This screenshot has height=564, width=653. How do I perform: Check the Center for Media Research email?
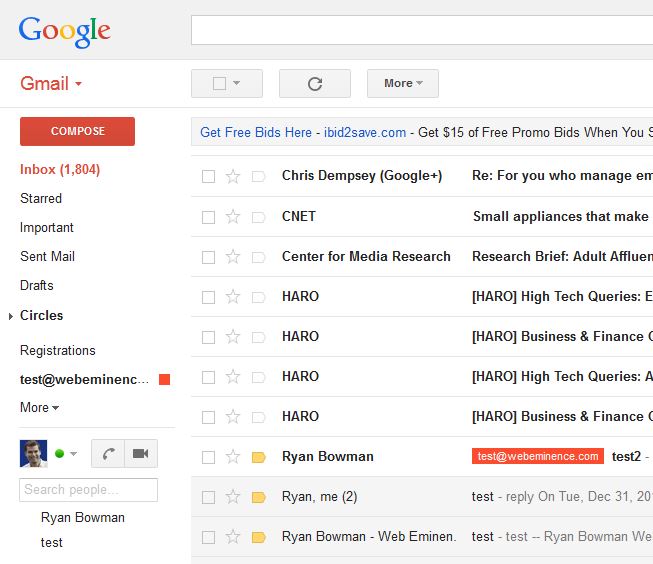(208, 257)
